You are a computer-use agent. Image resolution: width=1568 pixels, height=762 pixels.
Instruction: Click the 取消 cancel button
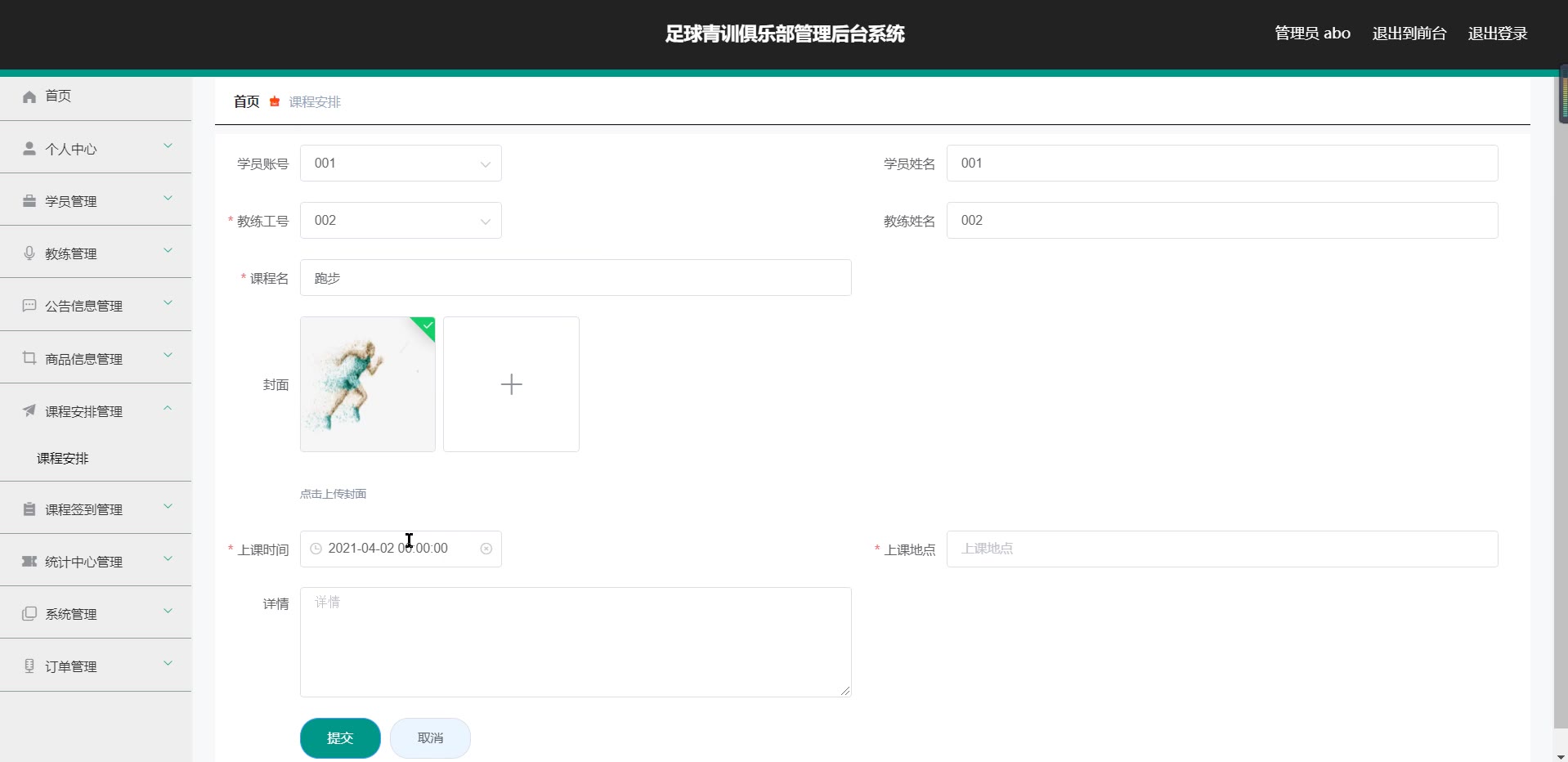coord(430,738)
